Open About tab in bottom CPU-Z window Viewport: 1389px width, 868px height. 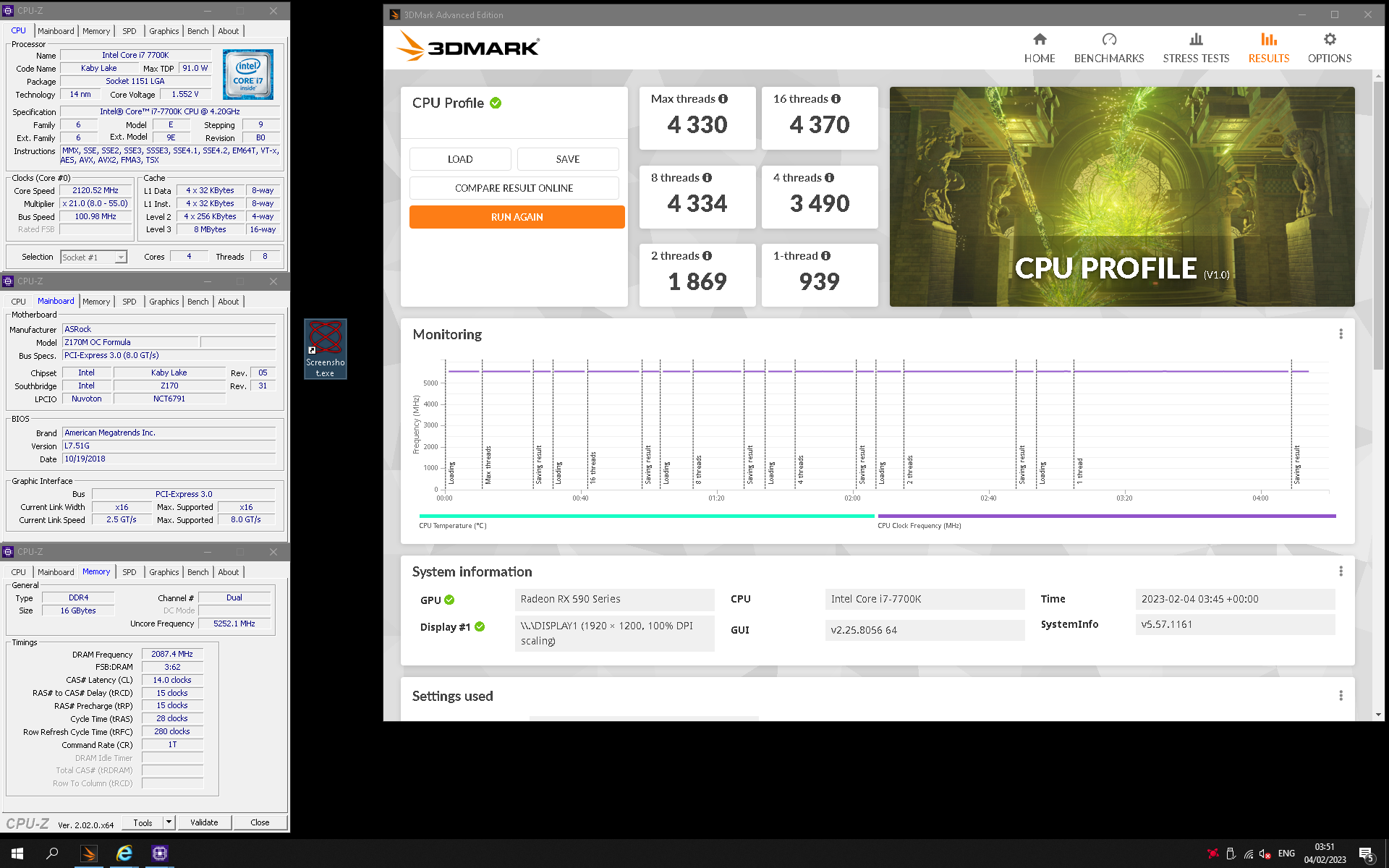click(x=229, y=572)
